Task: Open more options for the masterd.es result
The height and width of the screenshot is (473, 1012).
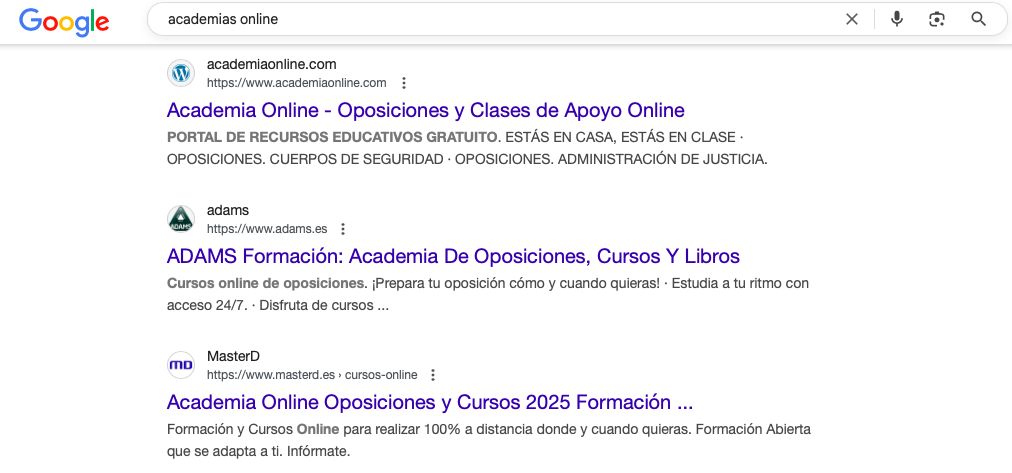Action: coord(433,374)
